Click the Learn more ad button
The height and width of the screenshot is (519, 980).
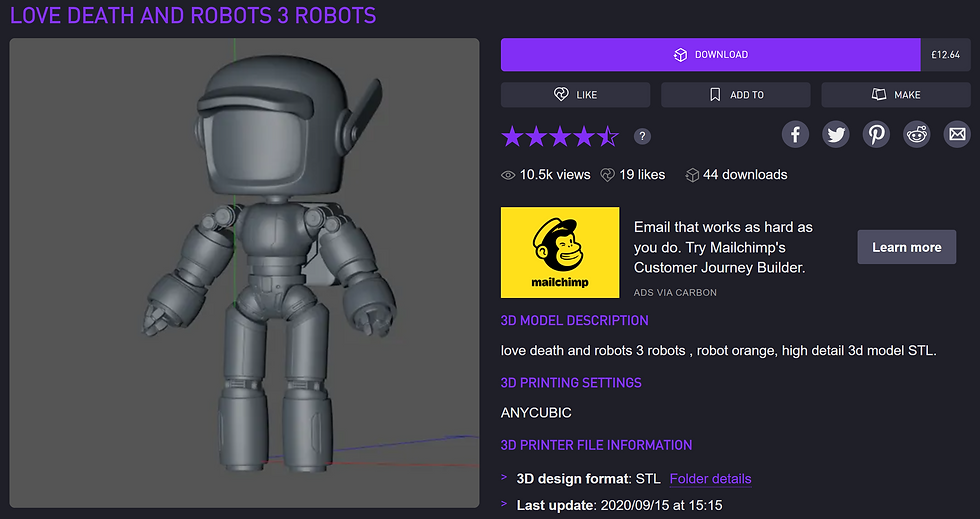[x=906, y=247]
